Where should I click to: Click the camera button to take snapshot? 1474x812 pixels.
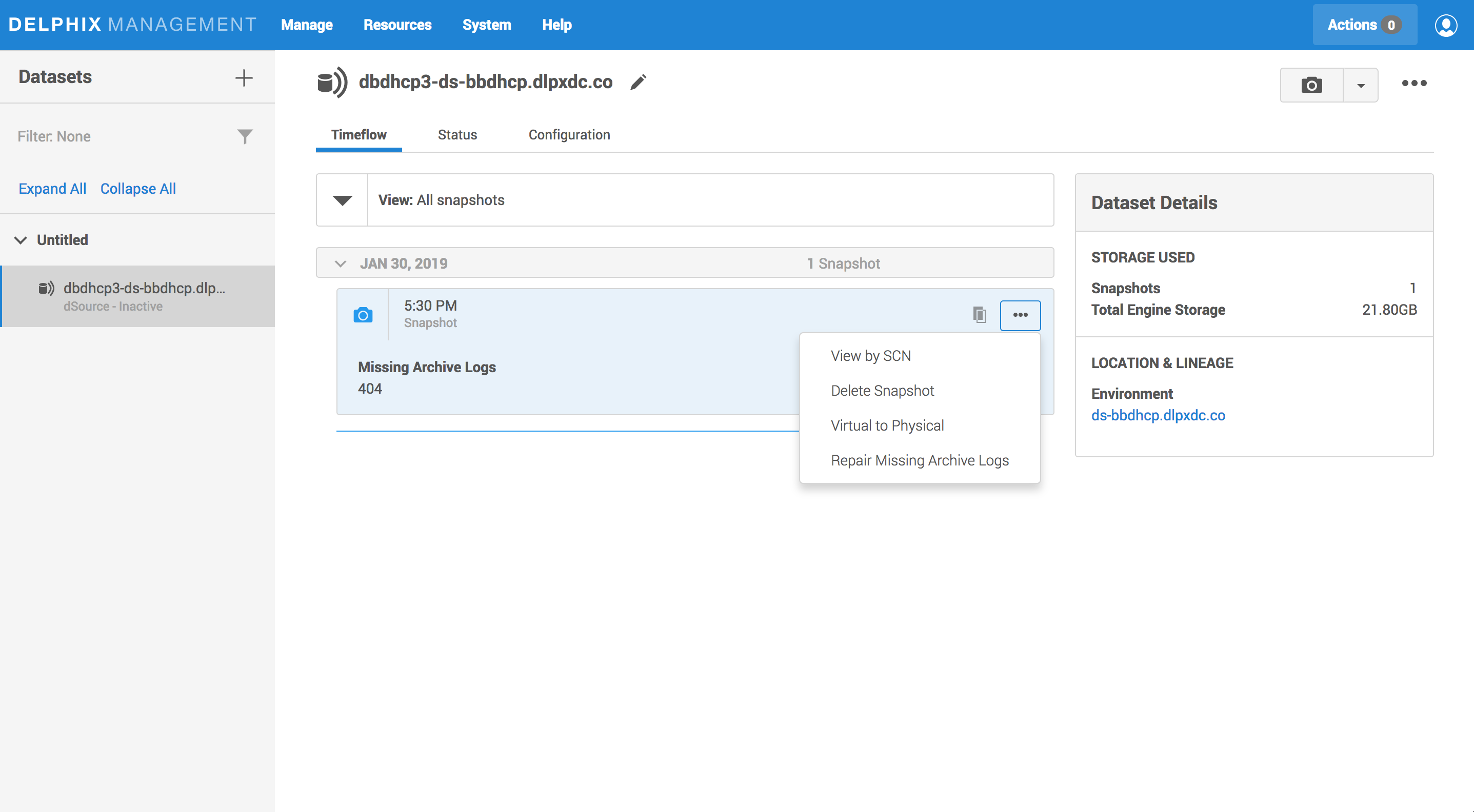coord(1311,85)
